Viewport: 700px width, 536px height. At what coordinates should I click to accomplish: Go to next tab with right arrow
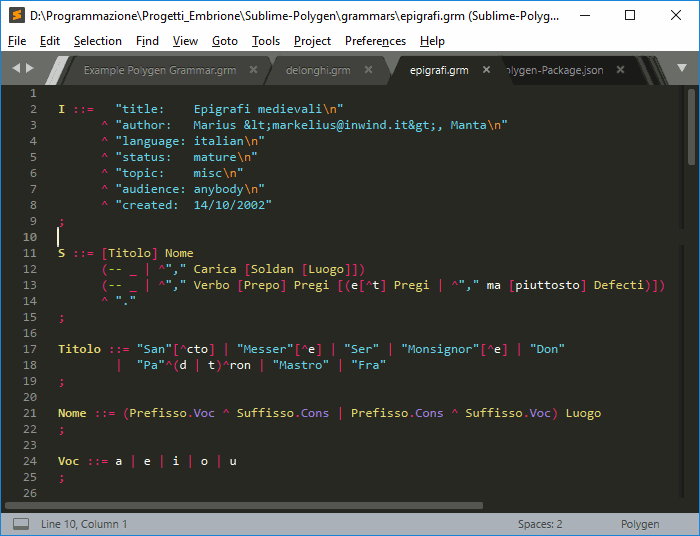tap(30, 68)
